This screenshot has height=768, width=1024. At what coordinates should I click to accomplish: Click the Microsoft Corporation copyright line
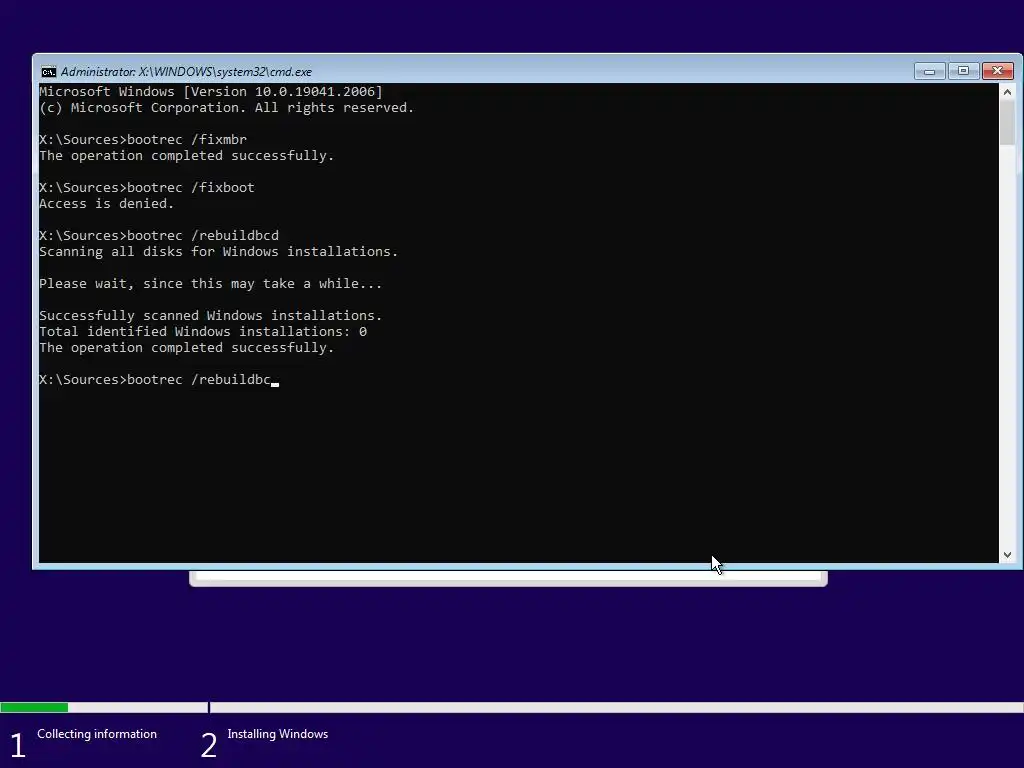point(227,108)
